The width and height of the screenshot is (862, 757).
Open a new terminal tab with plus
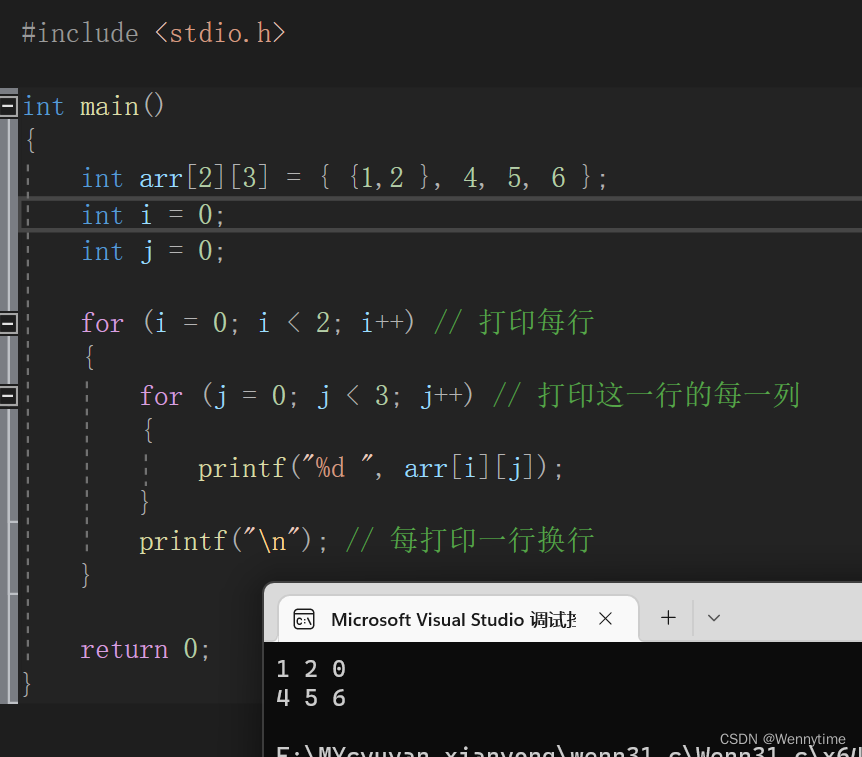[668, 618]
